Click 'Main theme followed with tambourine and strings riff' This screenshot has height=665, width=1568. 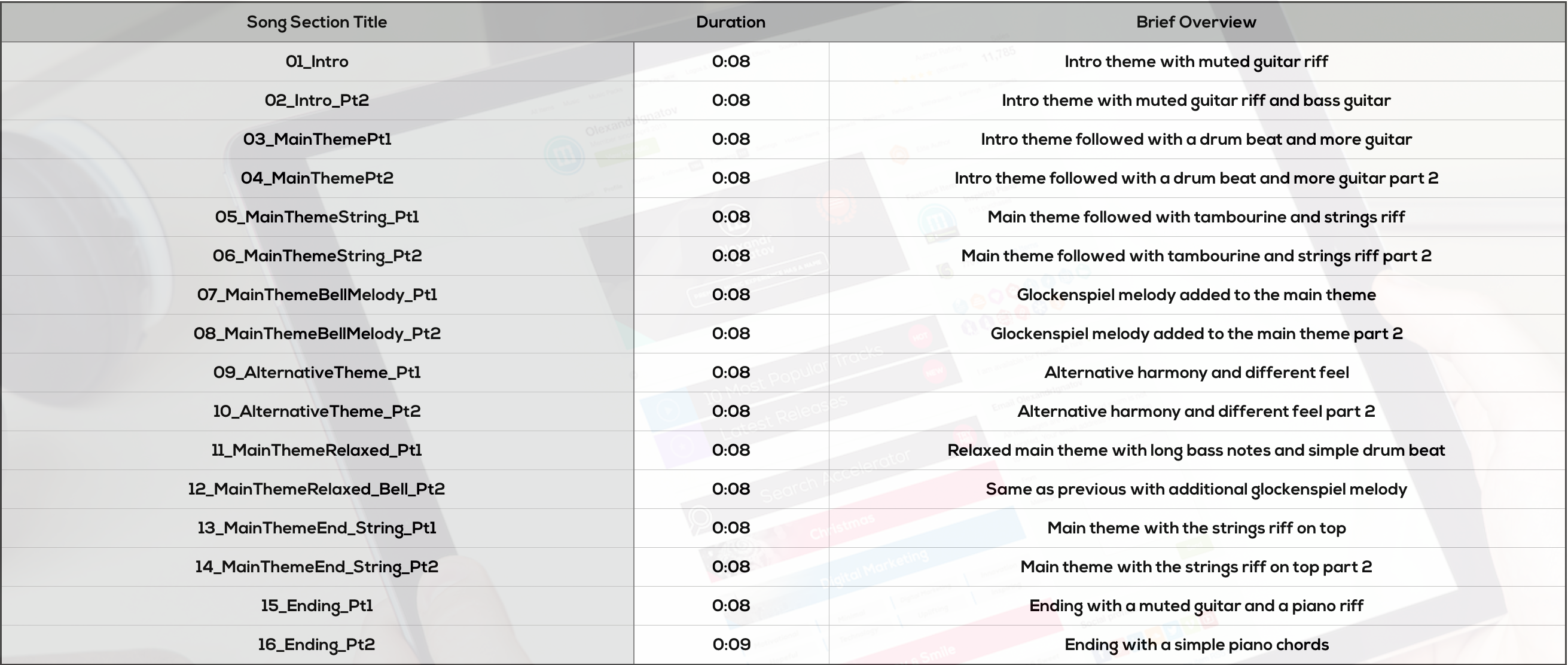tap(1196, 218)
